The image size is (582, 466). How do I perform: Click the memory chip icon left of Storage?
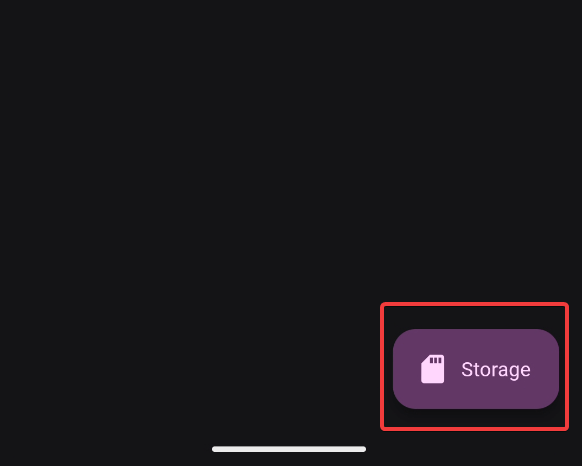(x=432, y=369)
